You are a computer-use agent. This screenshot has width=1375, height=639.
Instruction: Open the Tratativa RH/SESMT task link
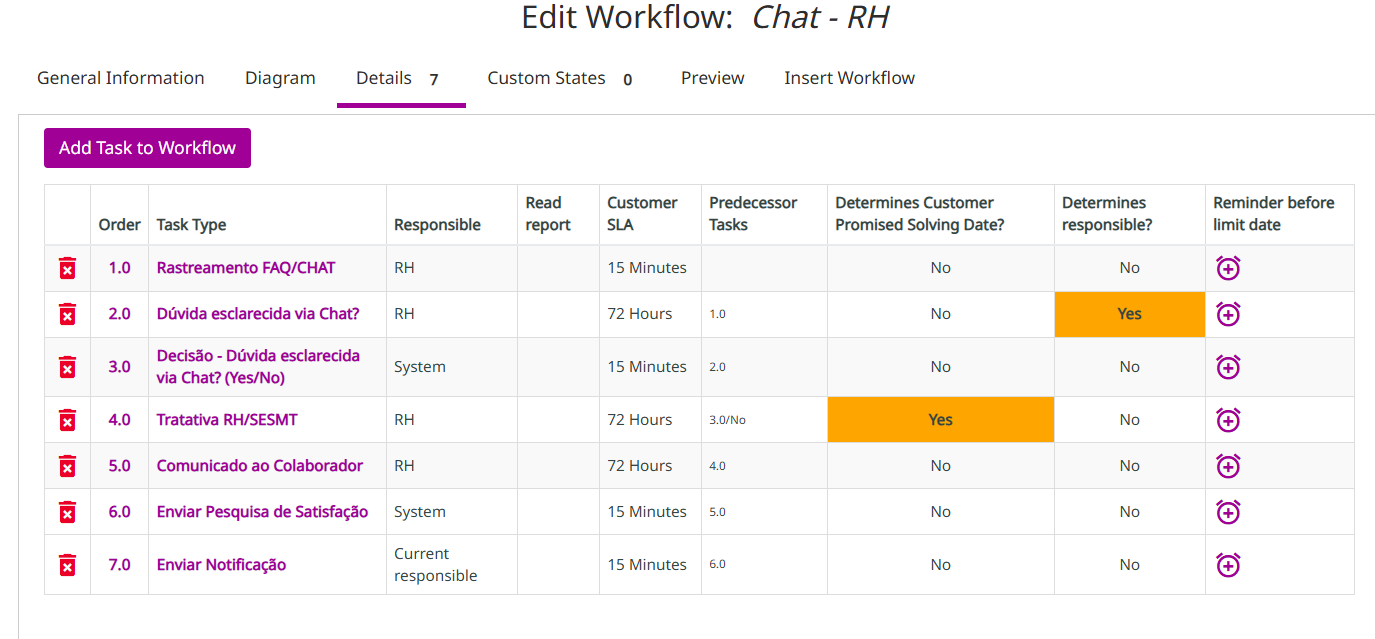coord(227,420)
